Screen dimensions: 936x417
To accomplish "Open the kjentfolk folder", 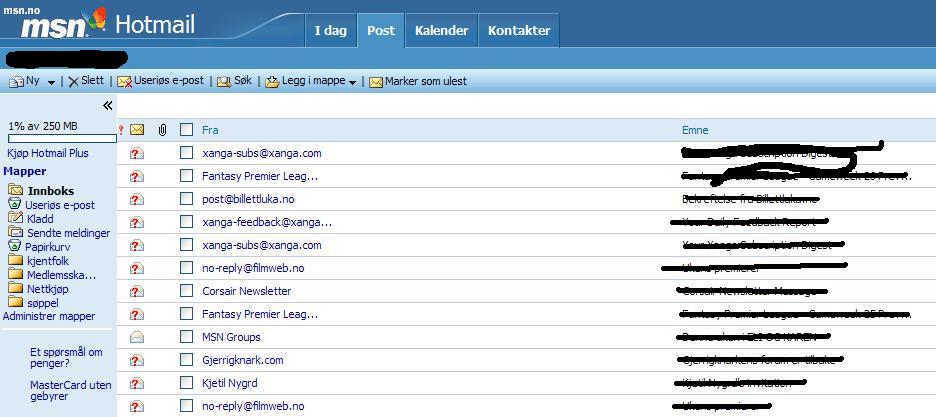I will tap(48, 261).
